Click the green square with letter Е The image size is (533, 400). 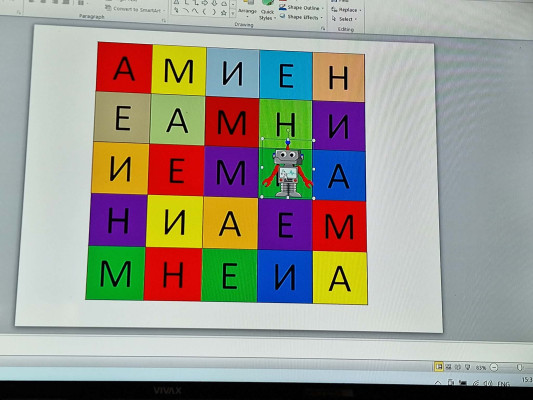point(229,276)
